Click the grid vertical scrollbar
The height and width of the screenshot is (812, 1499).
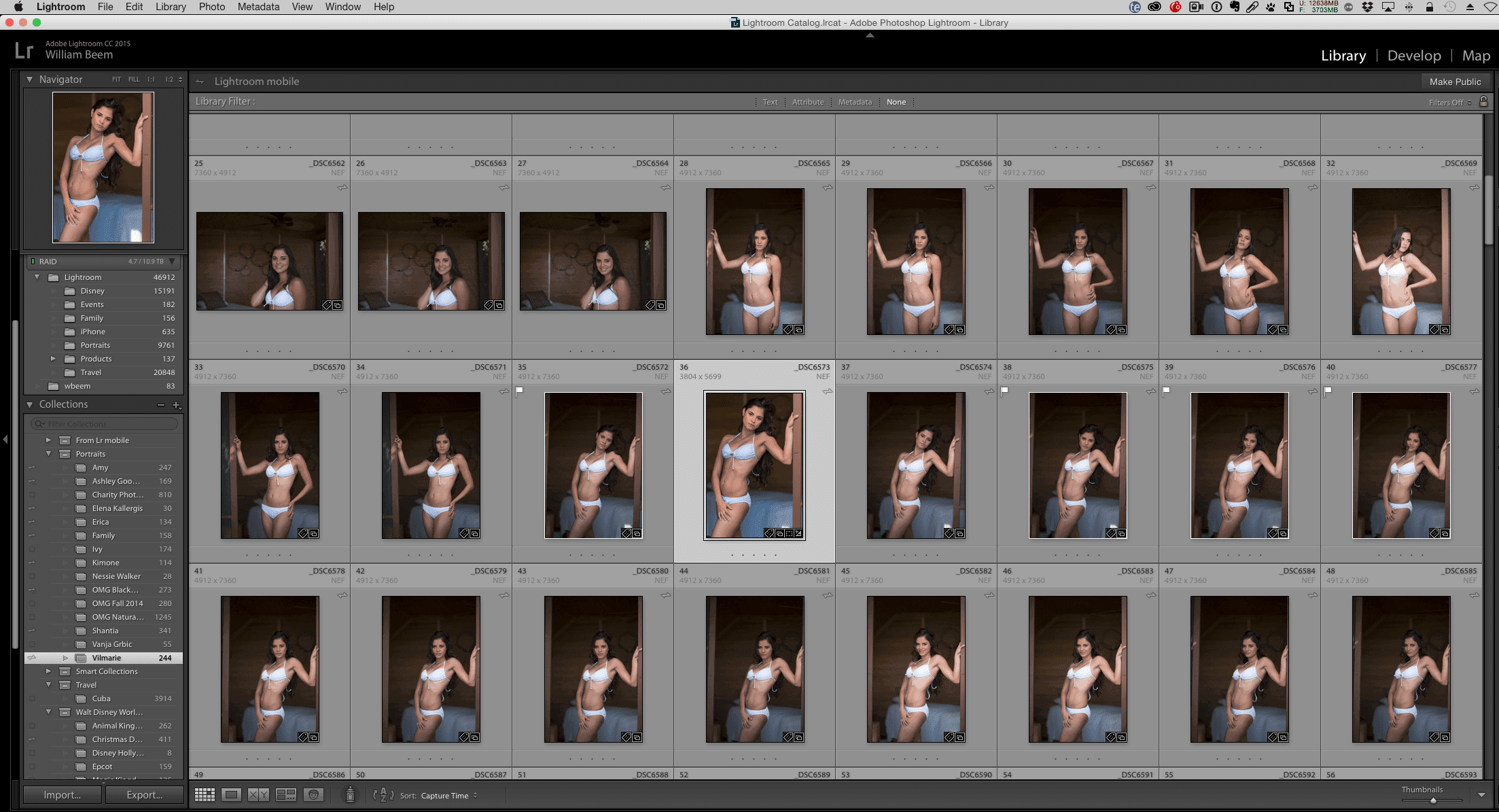point(1488,210)
